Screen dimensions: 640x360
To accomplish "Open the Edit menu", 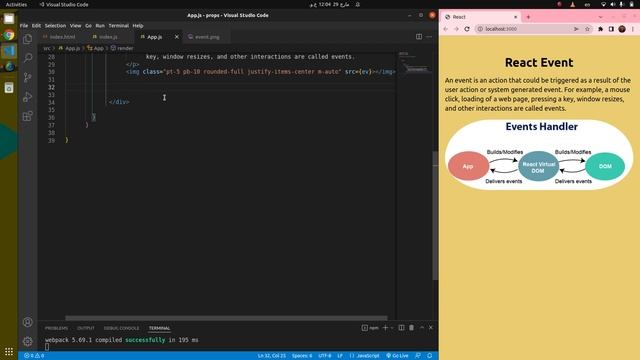I will (x=36, y=26).
